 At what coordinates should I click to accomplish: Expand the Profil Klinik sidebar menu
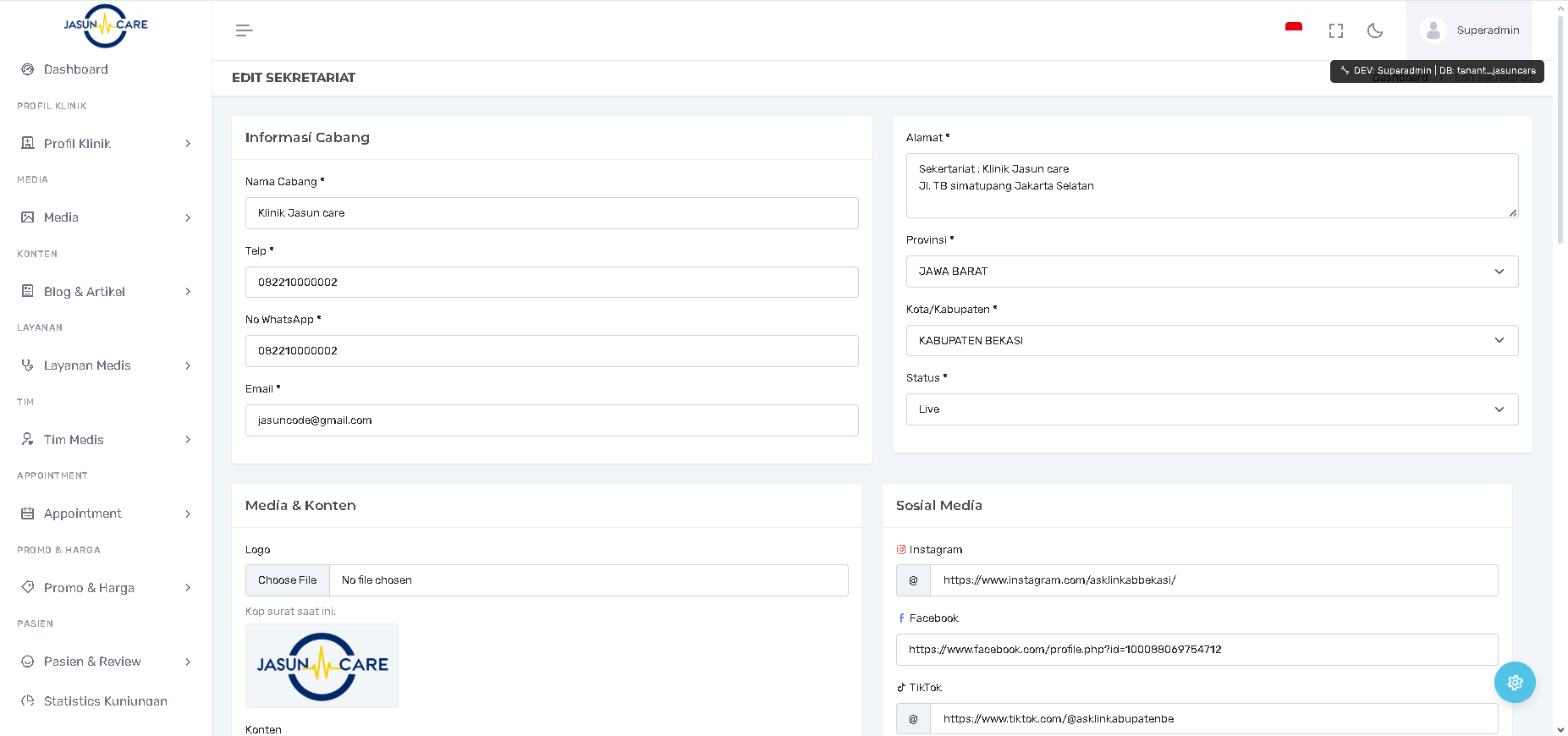click(106, 144)
